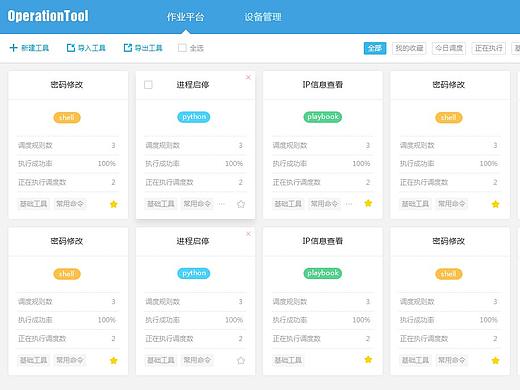Select the 我的收藏 filter
Viewport: 520px width, 390px height.
[409, 48]
